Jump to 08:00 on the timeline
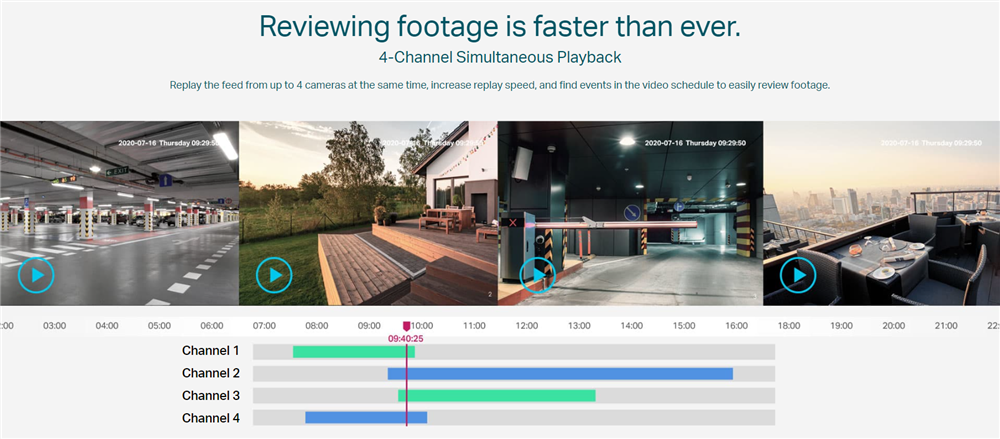Viewport: 1000px width, 439px height. 316,326
